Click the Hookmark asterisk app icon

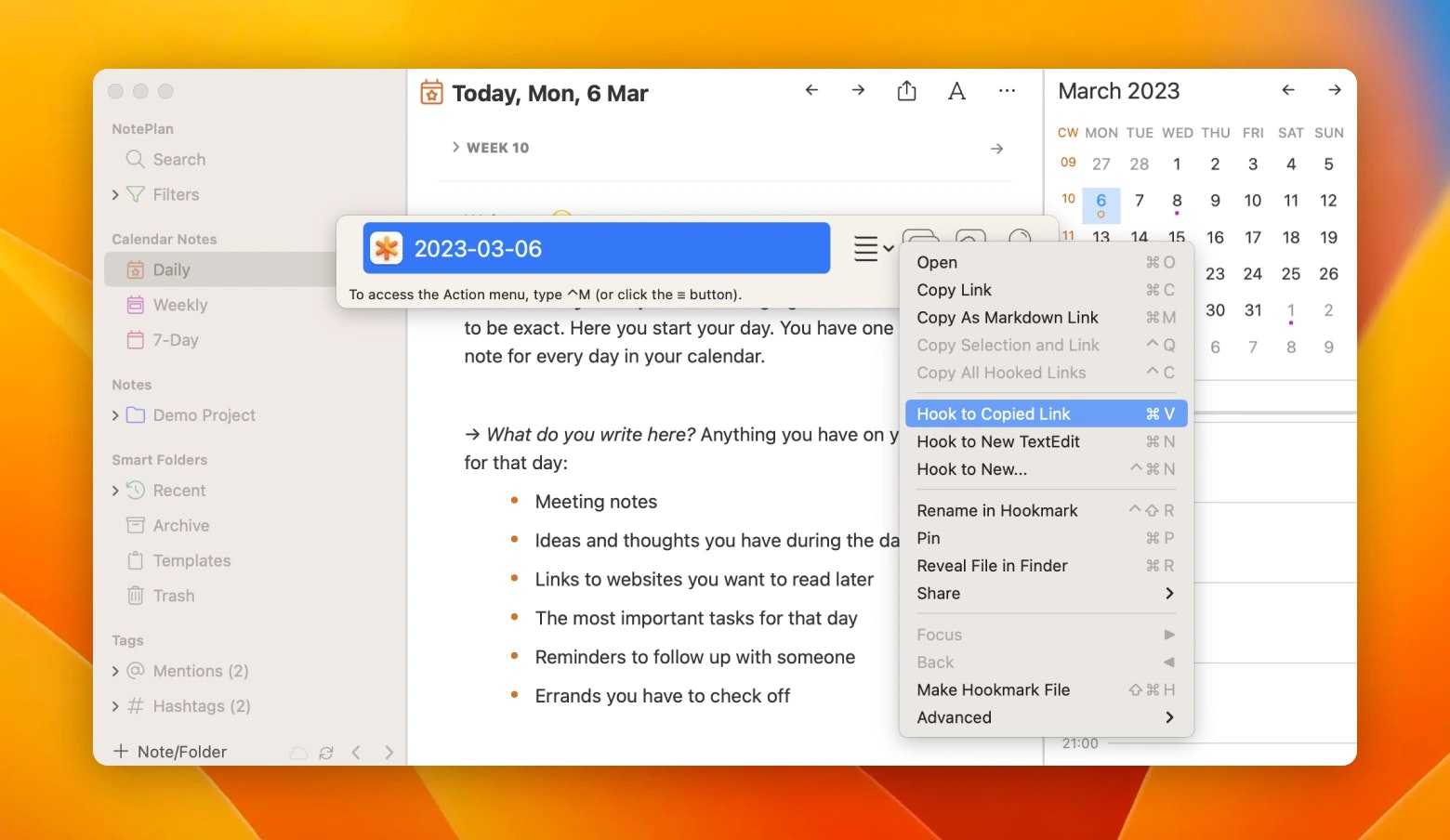coord(387,248)
